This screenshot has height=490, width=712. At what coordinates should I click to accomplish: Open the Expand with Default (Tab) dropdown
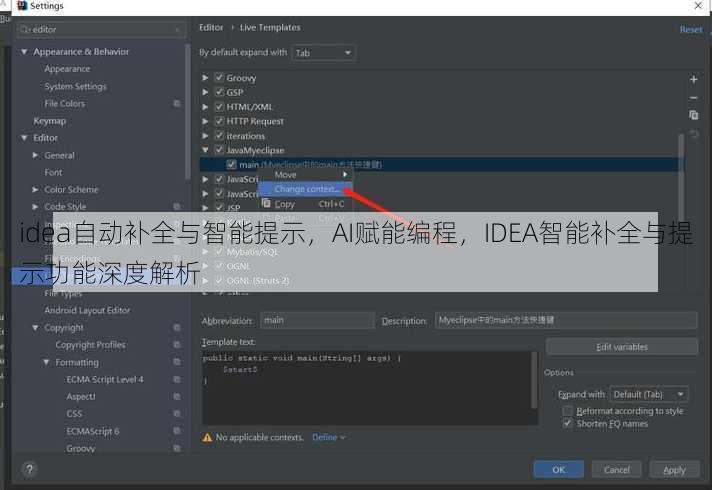[649, 394]
